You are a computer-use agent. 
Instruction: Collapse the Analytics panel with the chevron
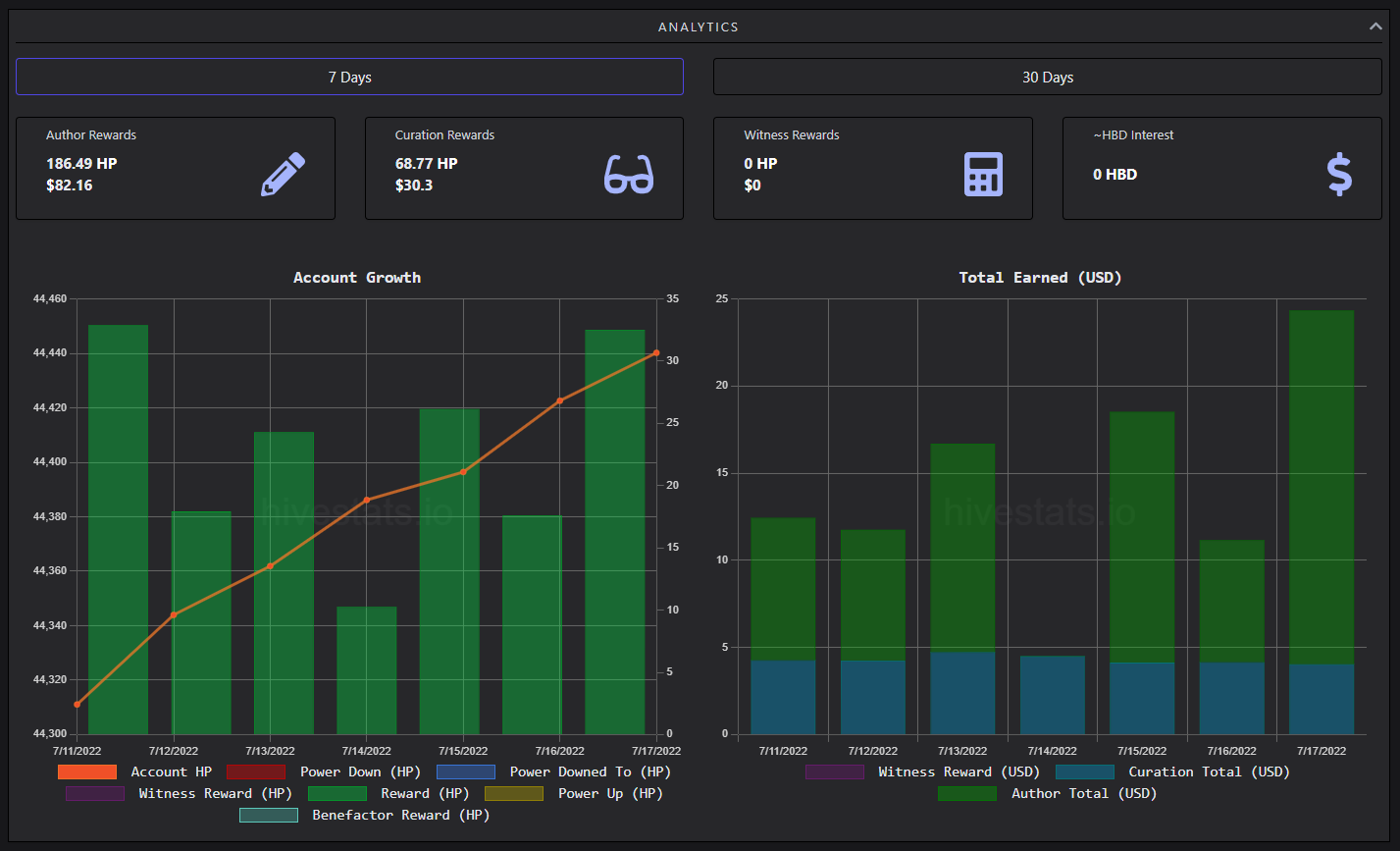point(1375,27)
